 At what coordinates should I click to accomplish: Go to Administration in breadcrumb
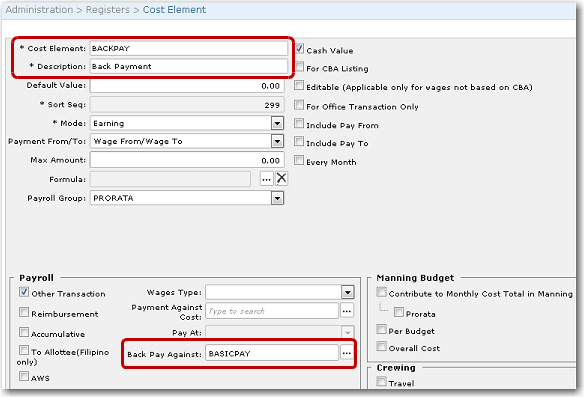(39, 10)
